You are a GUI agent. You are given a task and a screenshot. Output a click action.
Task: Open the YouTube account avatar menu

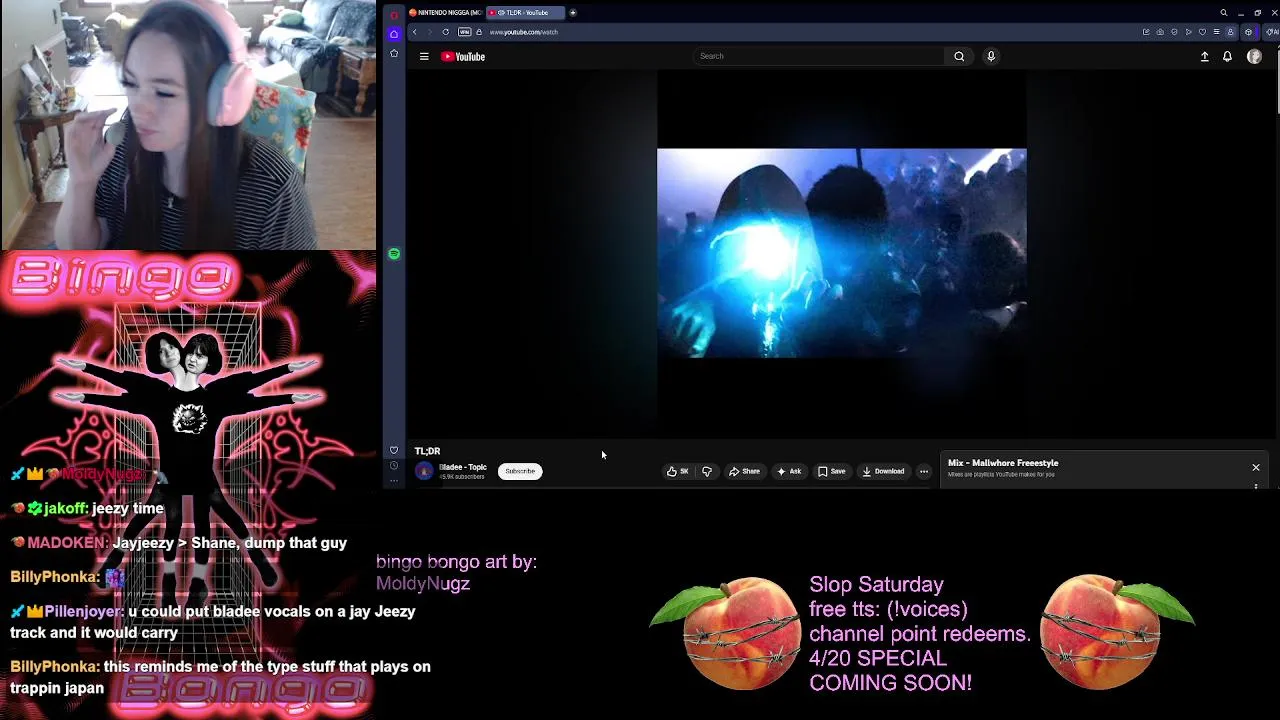tap(1254, 57)
